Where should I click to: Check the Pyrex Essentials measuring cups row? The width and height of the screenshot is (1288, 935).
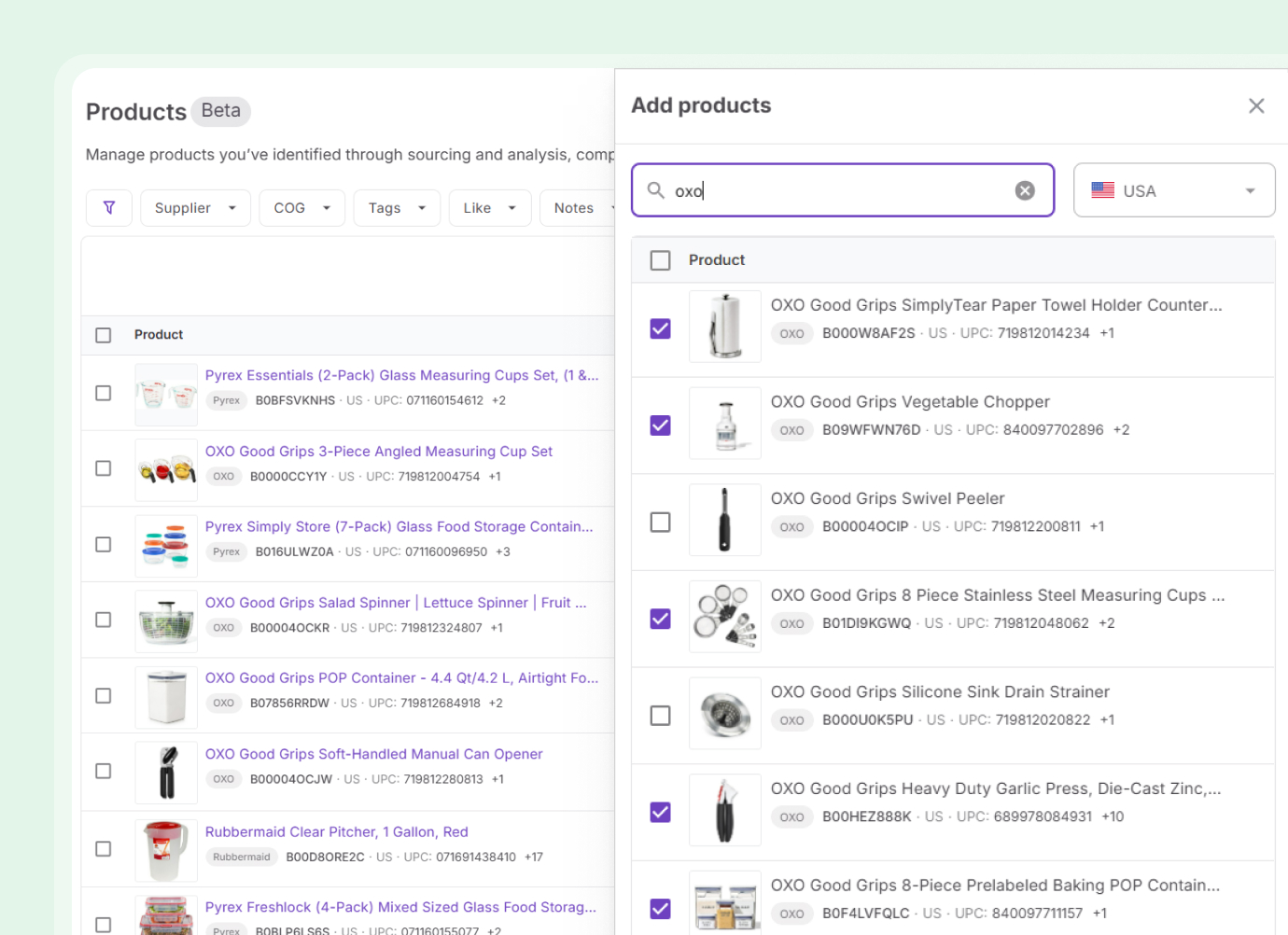(103, 393)
